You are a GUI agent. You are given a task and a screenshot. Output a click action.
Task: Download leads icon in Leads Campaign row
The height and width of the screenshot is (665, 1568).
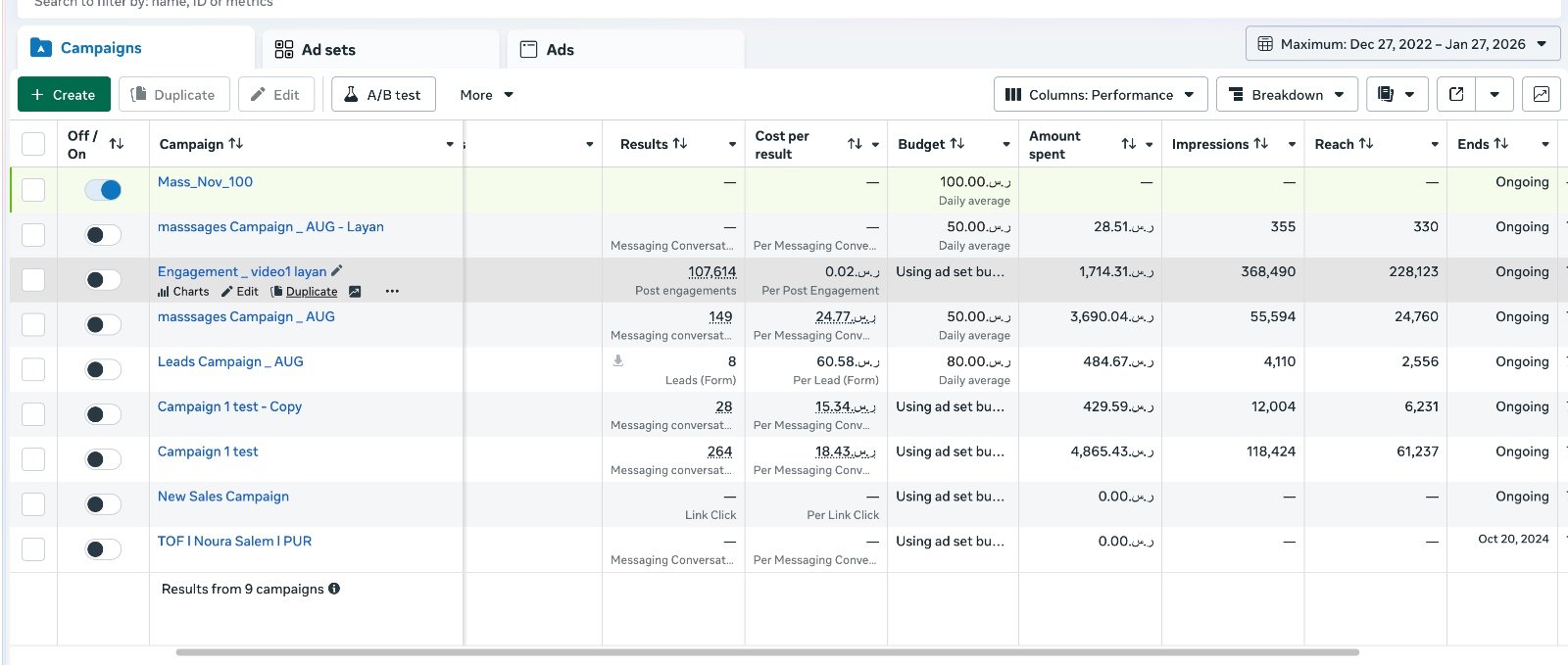618,361
